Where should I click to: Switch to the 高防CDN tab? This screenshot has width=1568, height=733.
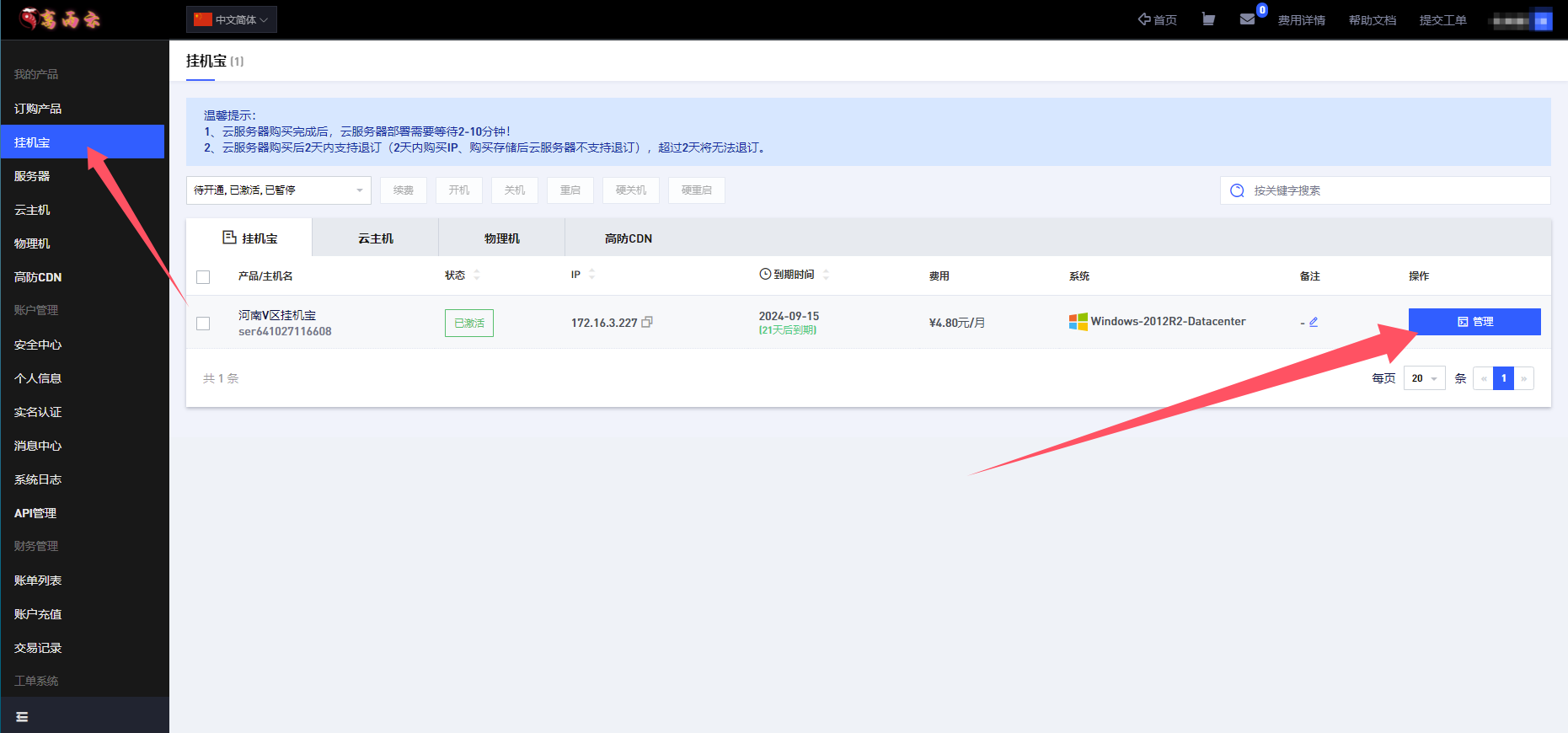(x=629, y=238)
